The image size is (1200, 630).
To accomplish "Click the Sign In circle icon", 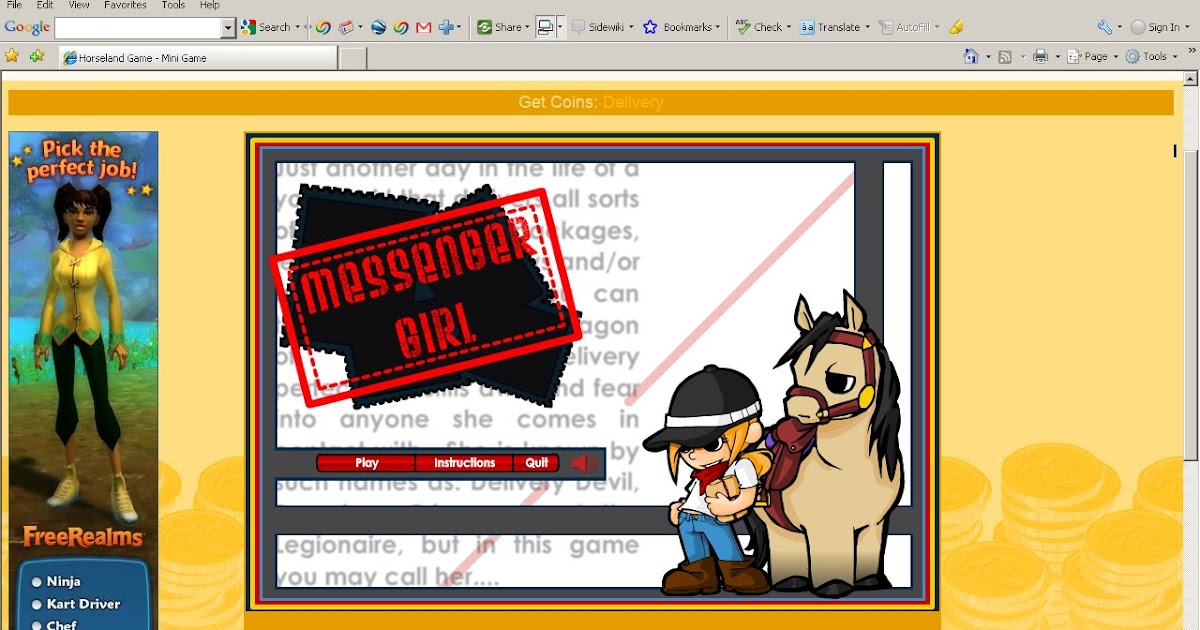I will pyautogui.click(x=1138, y=27).
